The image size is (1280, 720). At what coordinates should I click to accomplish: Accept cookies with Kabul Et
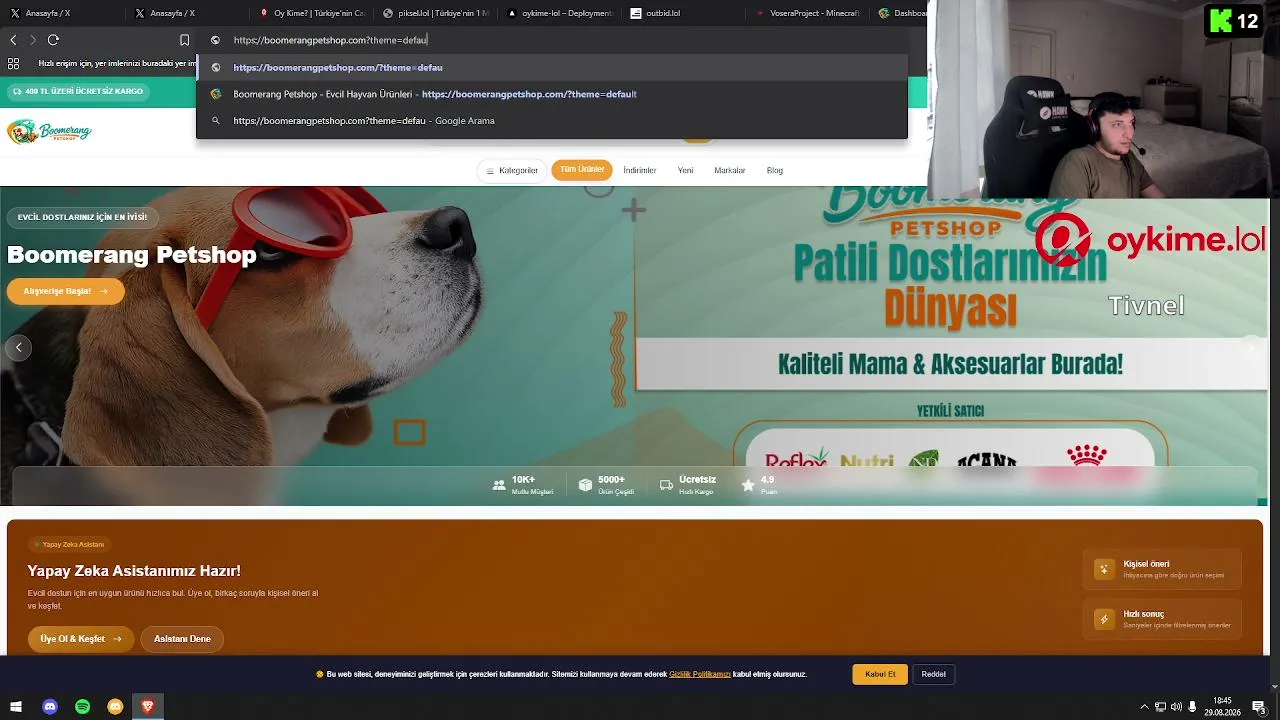tap(880, 674)
